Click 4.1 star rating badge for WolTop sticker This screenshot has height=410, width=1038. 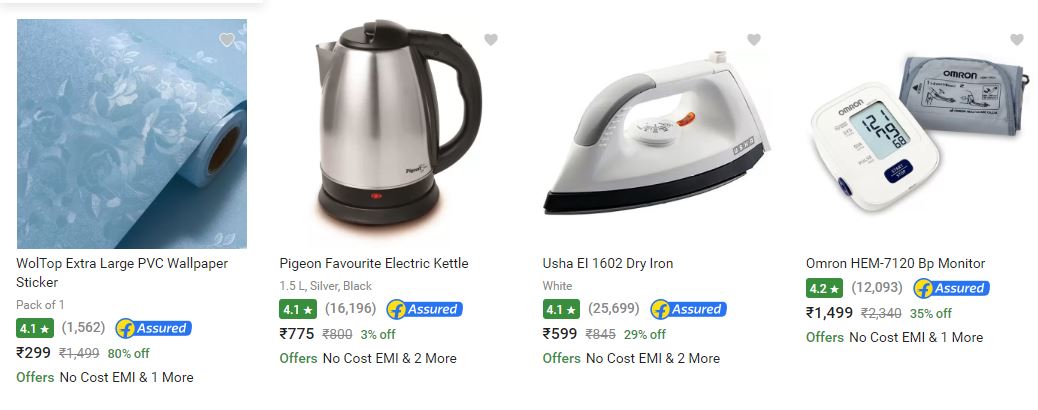[x=35, y=328]
